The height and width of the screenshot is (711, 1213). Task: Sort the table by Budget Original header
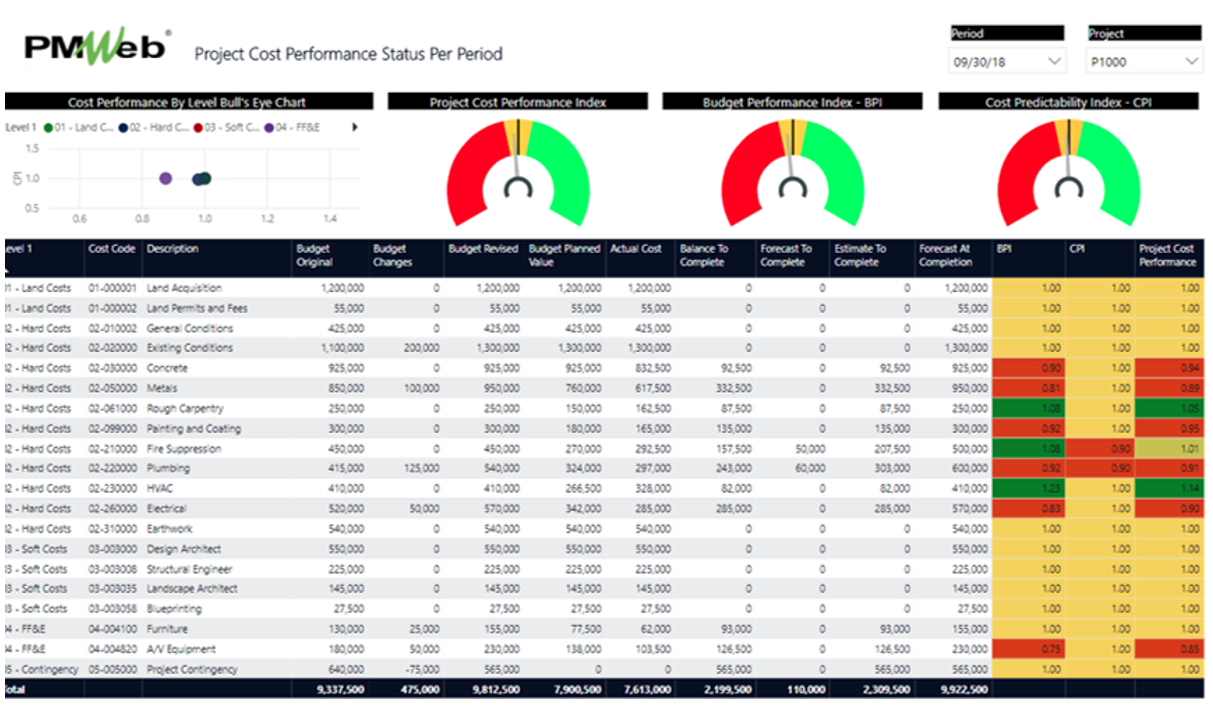click(318, 255)
